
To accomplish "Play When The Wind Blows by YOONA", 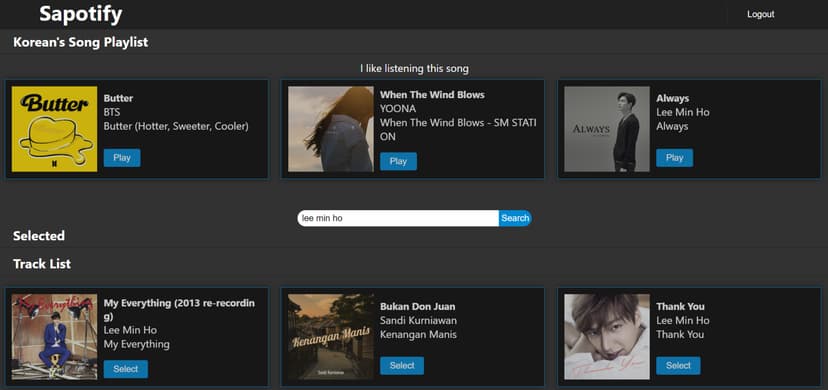I will (x=398, y=161).
